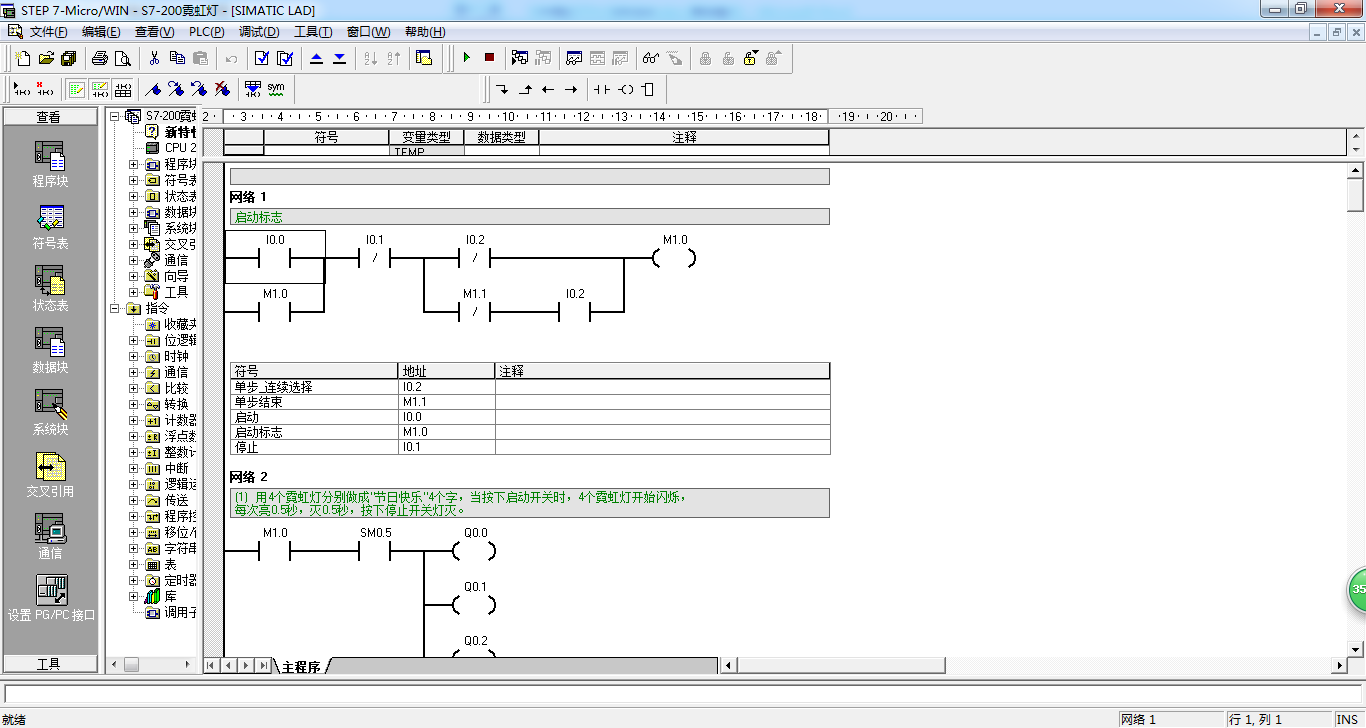1366x728 pixels.
Task: Put the PLC in RUN with the green arrow
Action: (466, 58)
